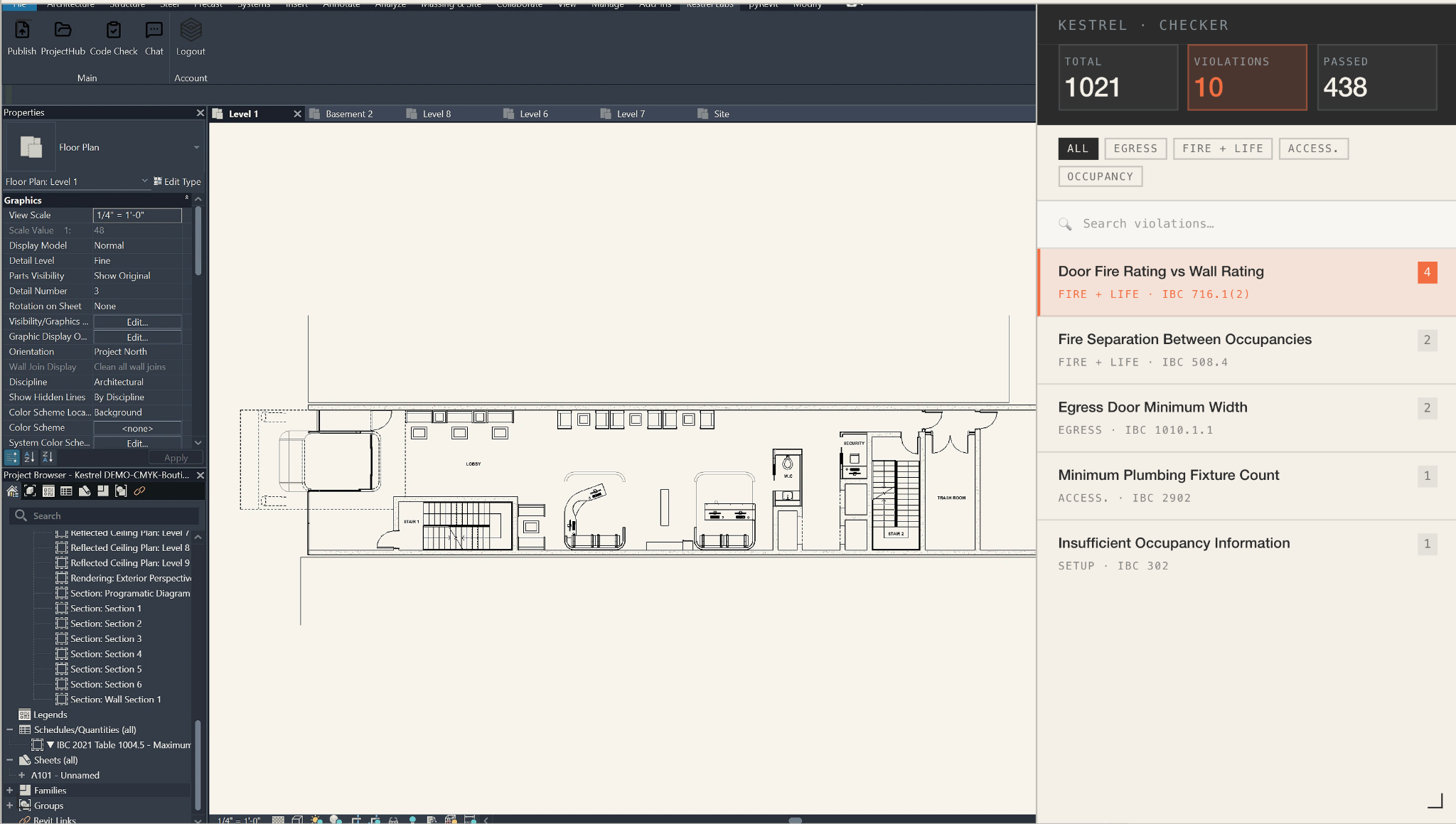Click the Project Browser Search field
Image resolution: width=1456 pixels, height=824 pixels.
104,515
